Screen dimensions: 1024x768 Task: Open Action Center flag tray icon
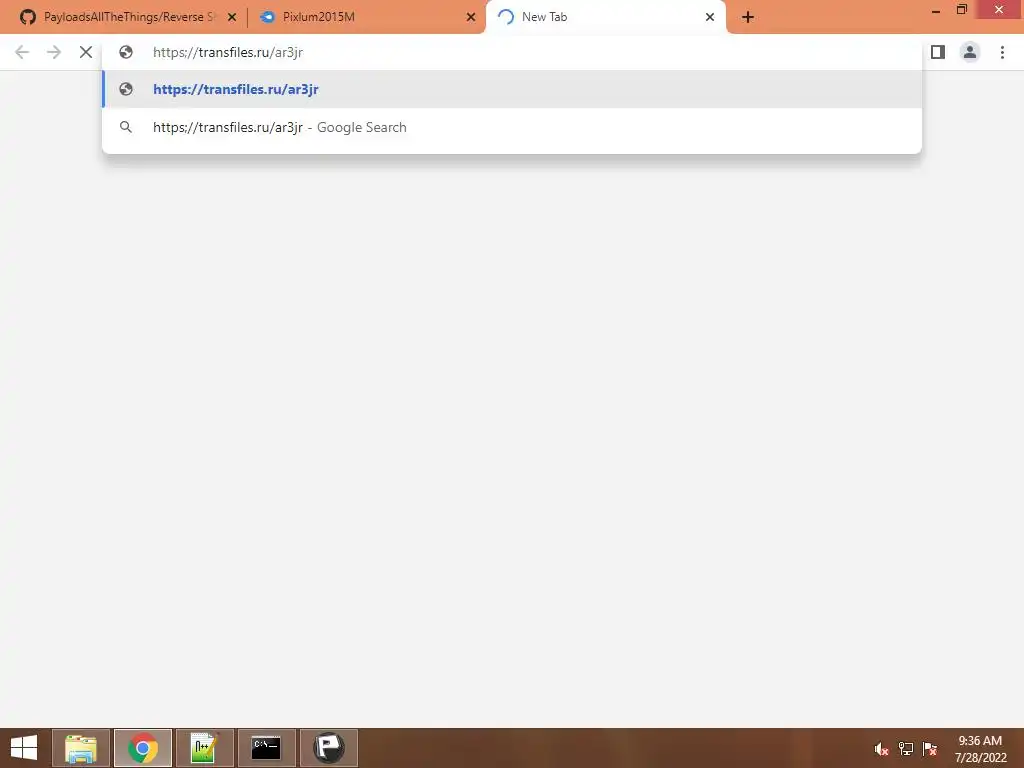pyautogui.click(x=929, y=748)
